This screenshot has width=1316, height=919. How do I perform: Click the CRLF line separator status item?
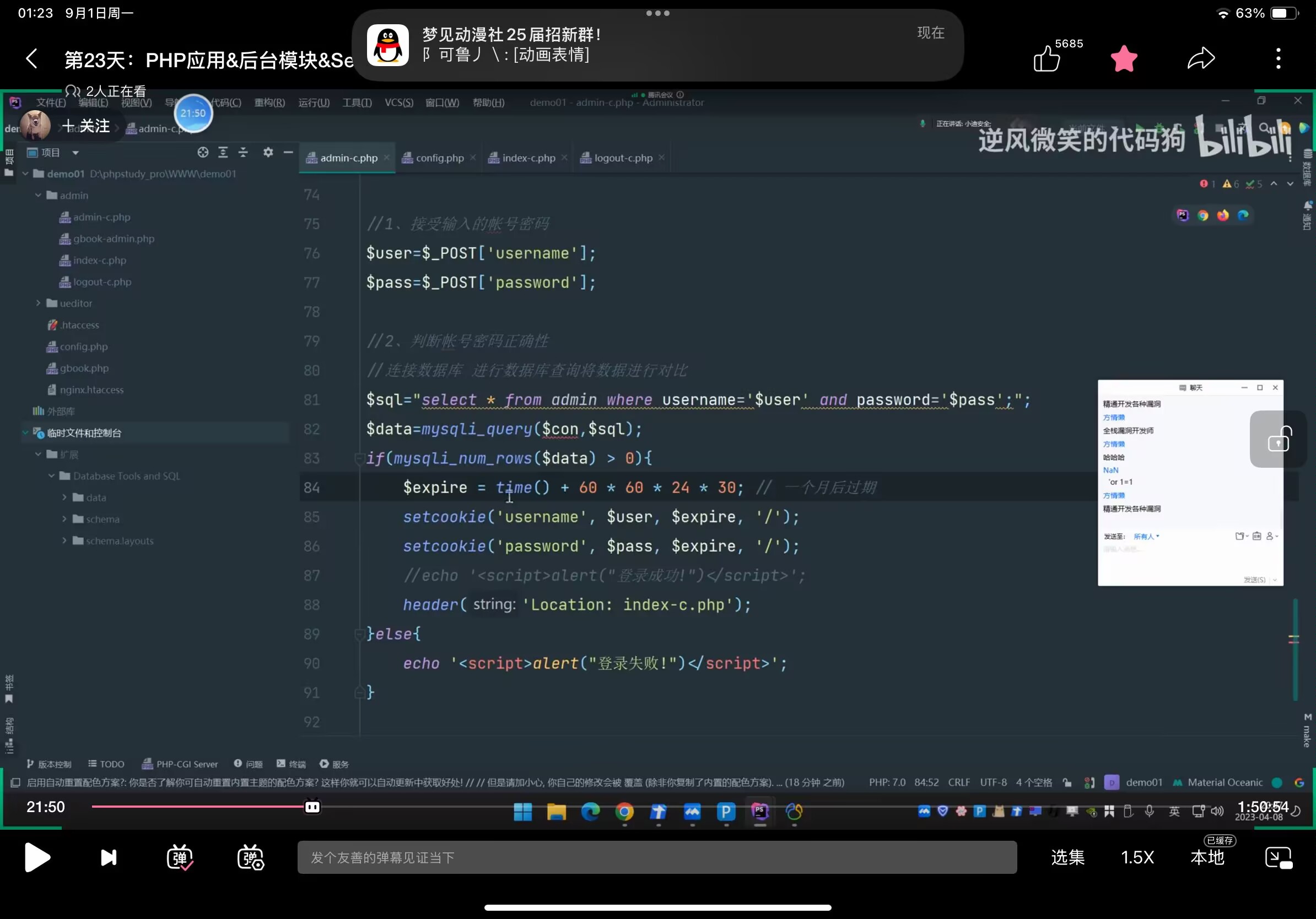tap(959, 782)
